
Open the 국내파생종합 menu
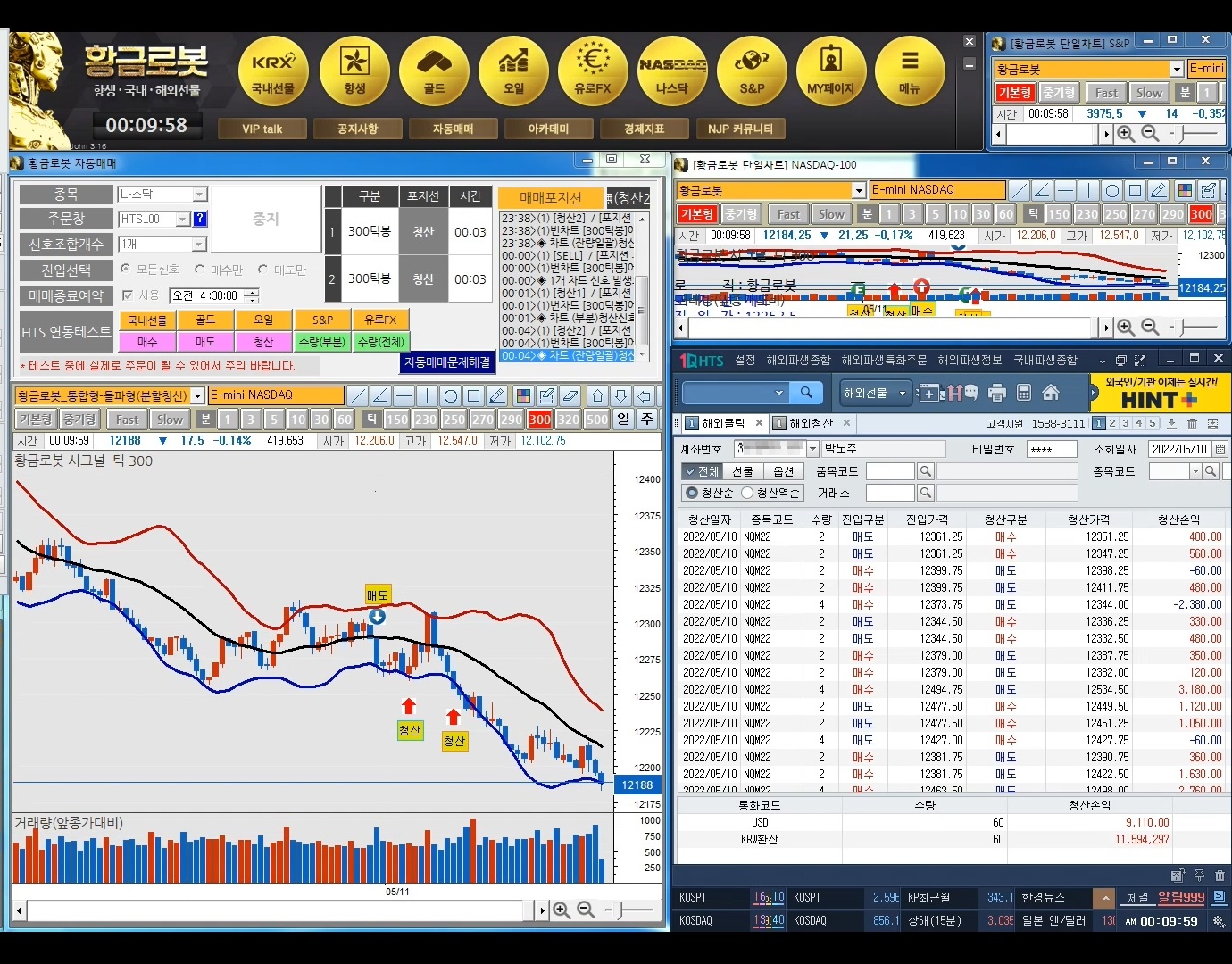click(x=1045, y=360)
